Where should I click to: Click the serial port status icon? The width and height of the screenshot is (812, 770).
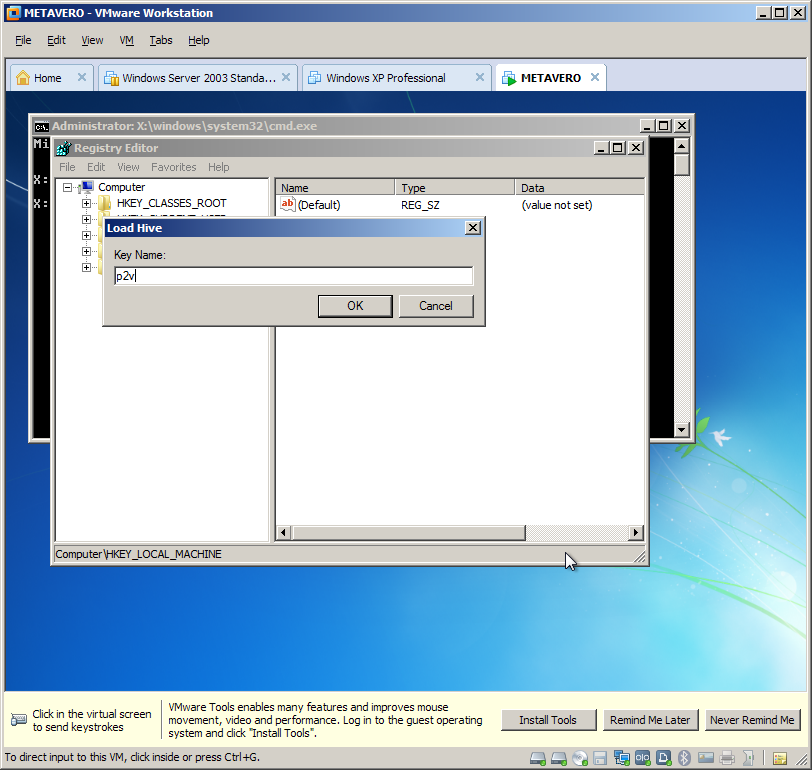pos(642,758)
